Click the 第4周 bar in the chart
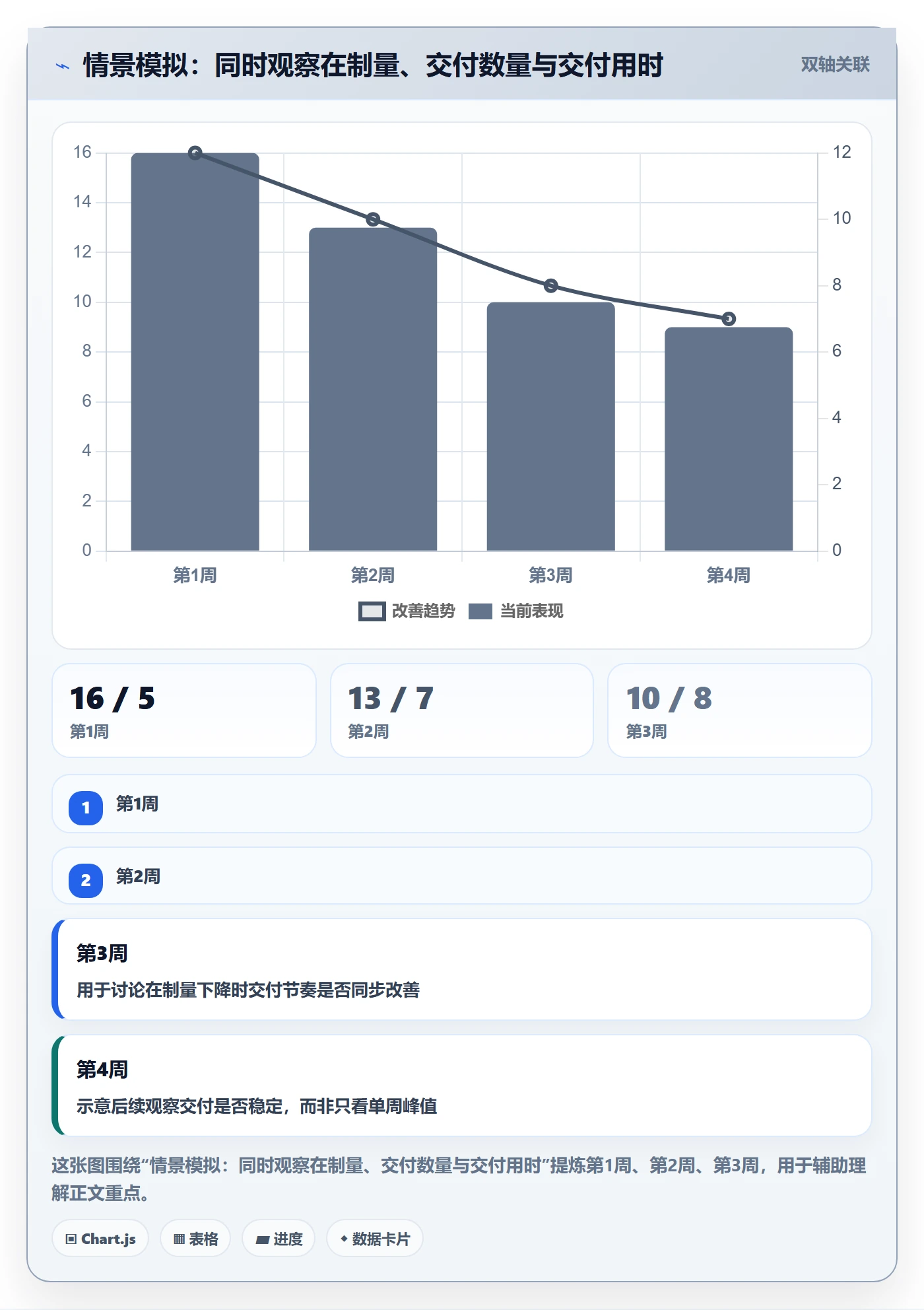The width and height of the screenshot is (924, 1310). click(x=729, y=439)
